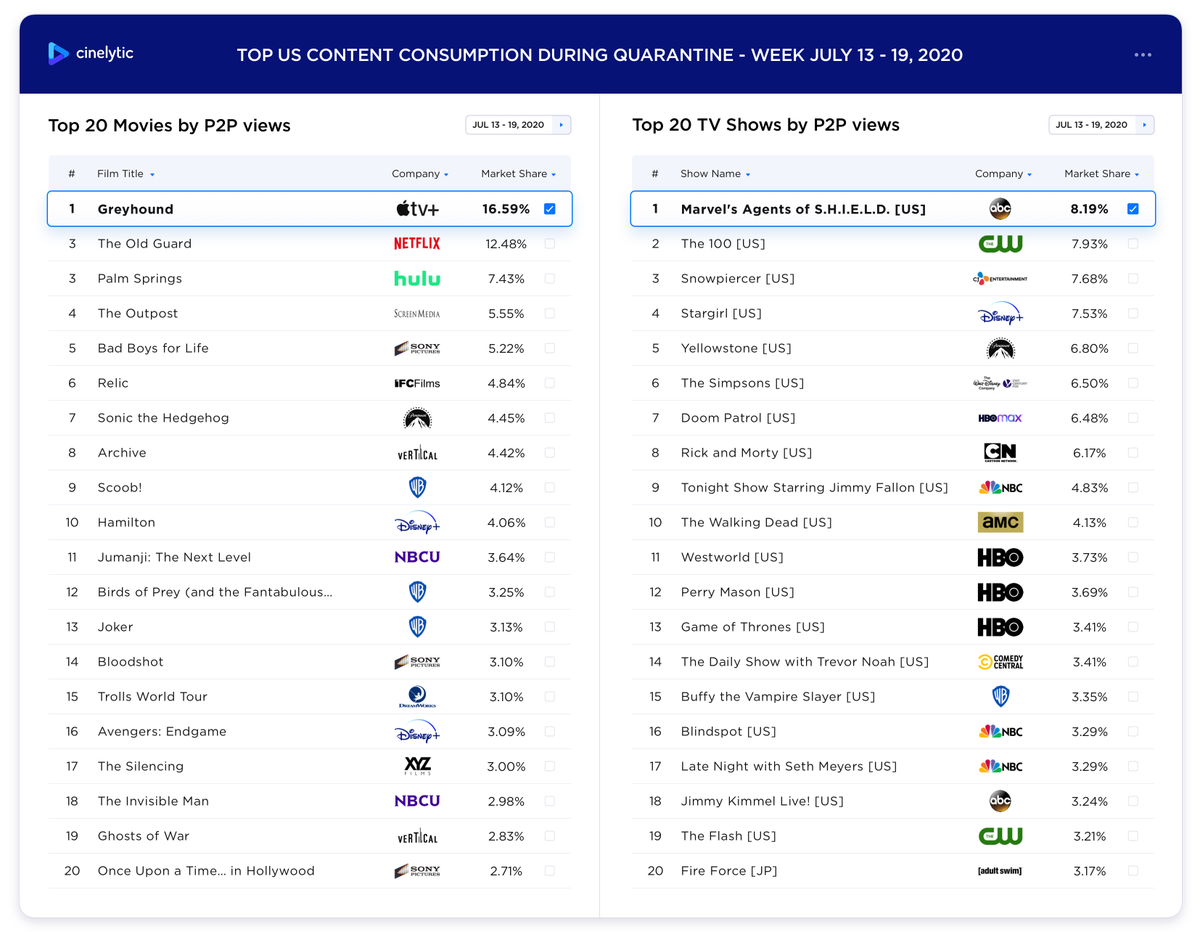The width and height of the screenshot is (1200, 932).
Task: Click the Simpsons [US] row
Action: (893, 383)
